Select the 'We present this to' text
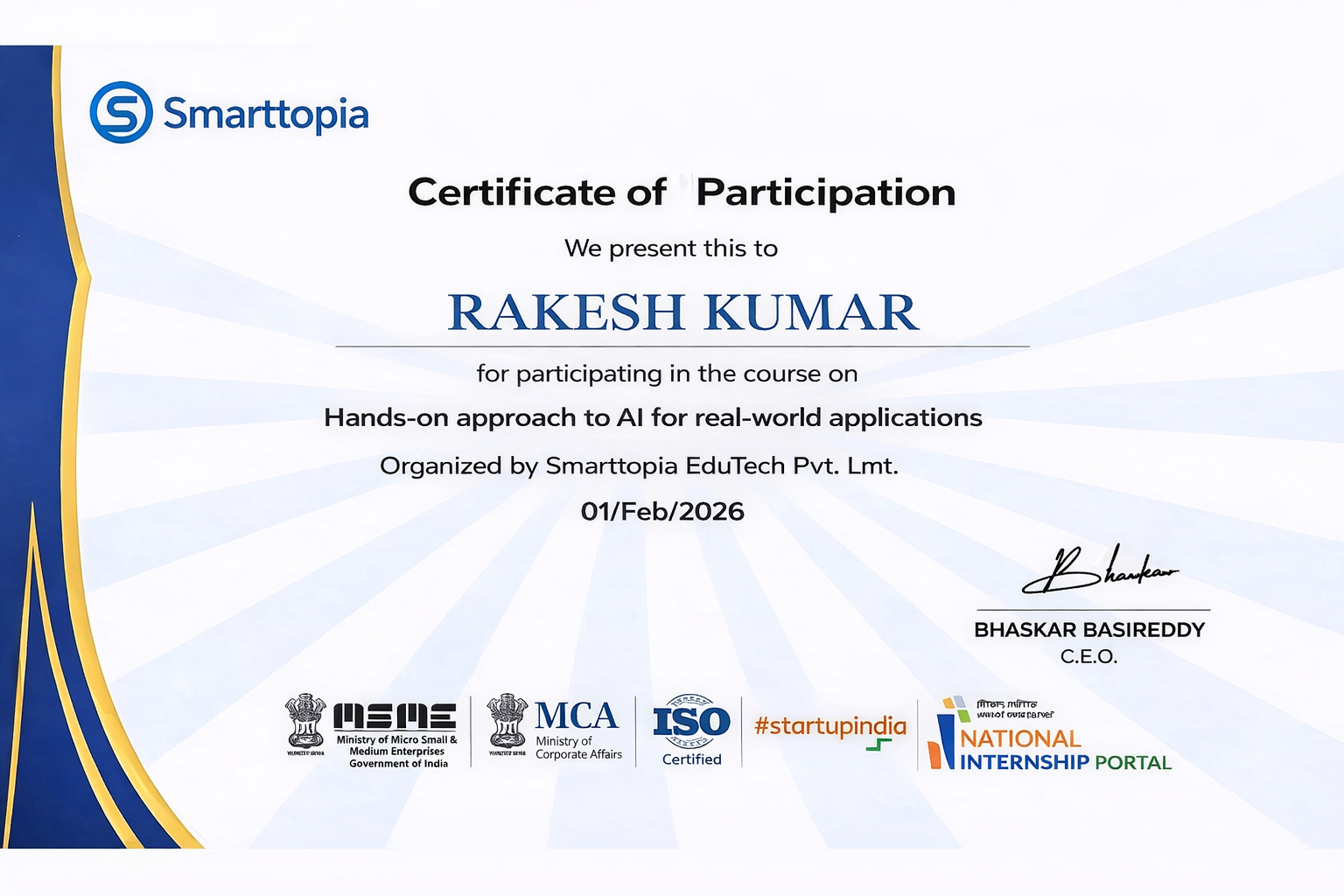The image size is (1344, 896). pyautogui.click(x=671, y=248)
